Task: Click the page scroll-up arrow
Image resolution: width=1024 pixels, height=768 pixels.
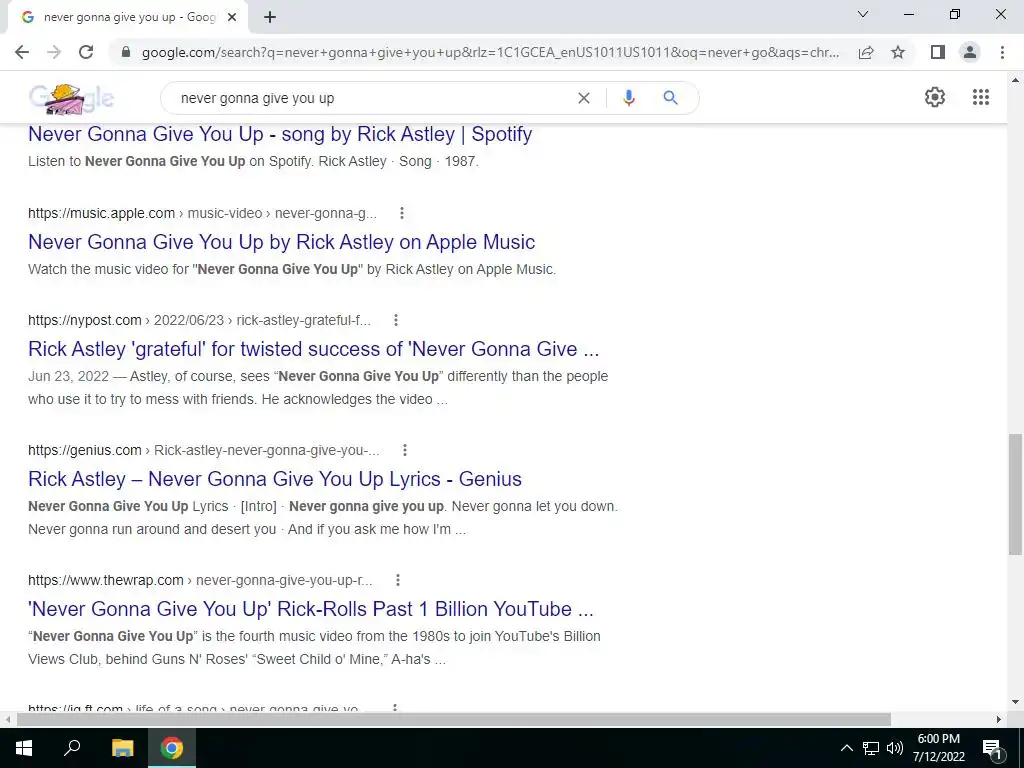Action: tap(1016, 80)
